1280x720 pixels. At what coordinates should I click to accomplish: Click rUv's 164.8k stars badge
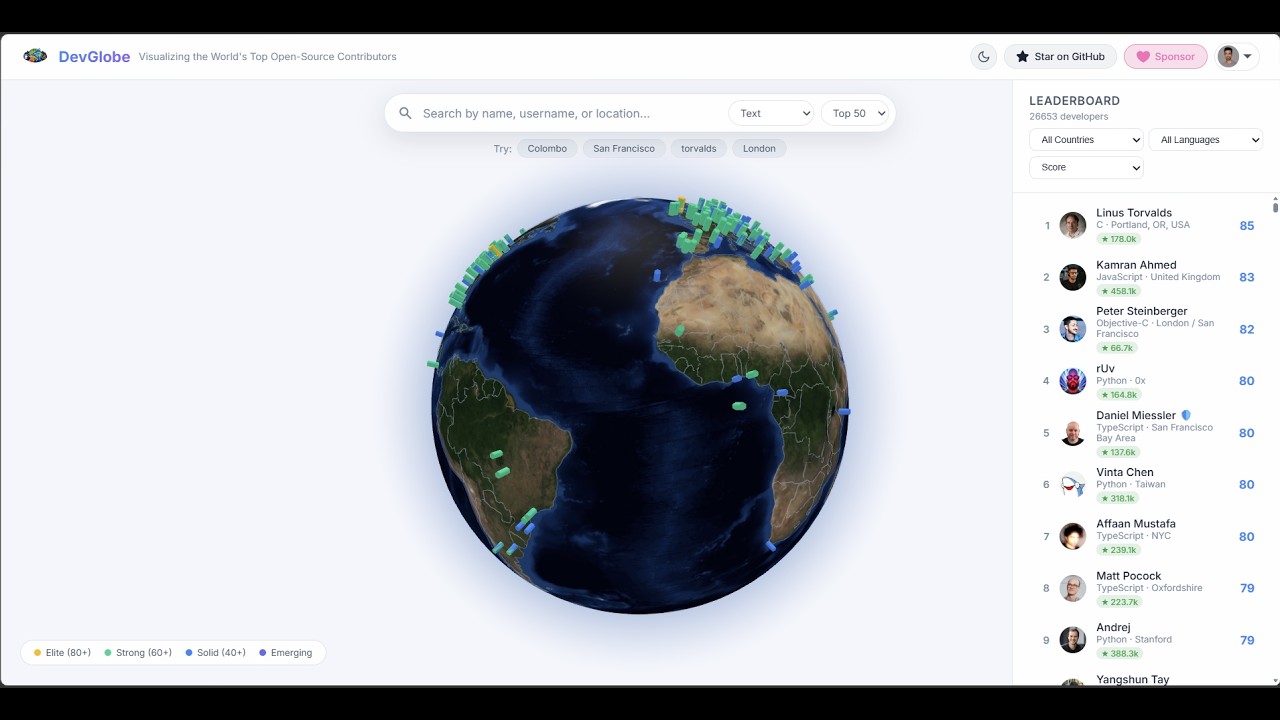(1118, 395)
